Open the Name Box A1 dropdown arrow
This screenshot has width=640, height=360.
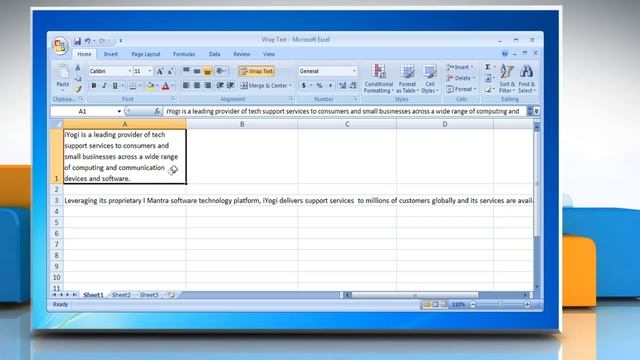pos(119,111)
